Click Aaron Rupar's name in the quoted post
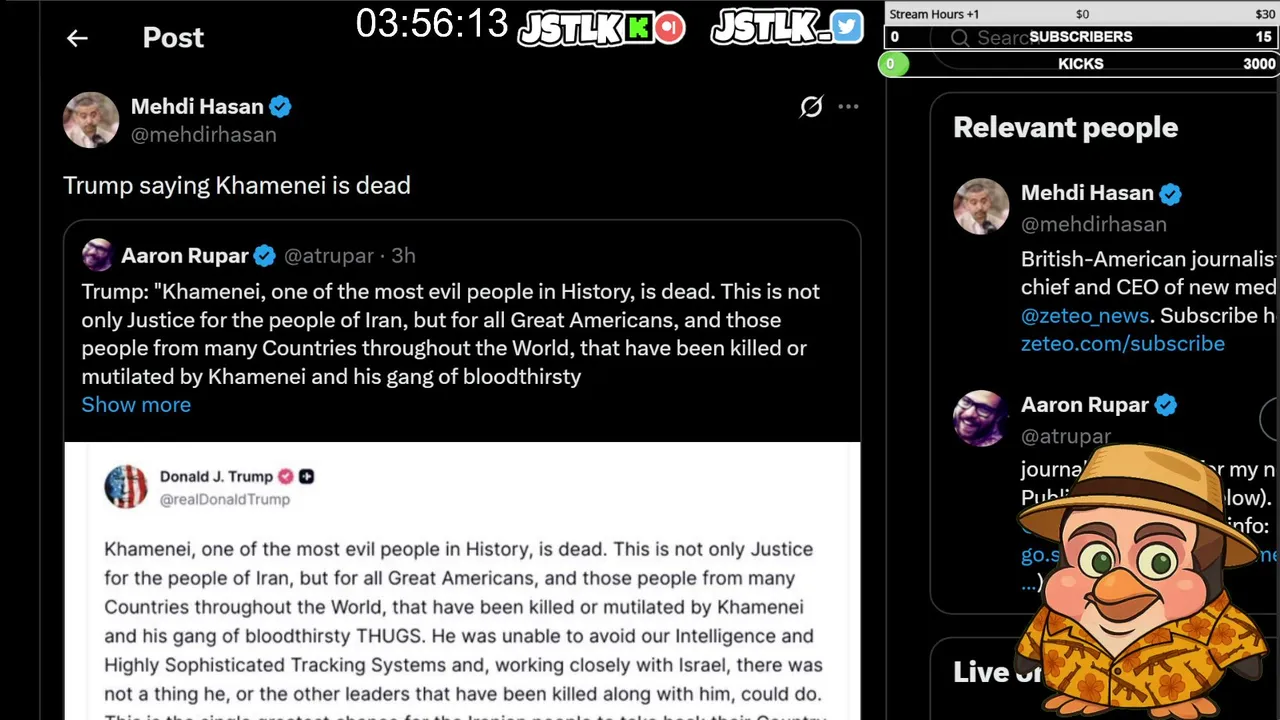Screen dimensions: 1280x720 (x=184, y=256)
